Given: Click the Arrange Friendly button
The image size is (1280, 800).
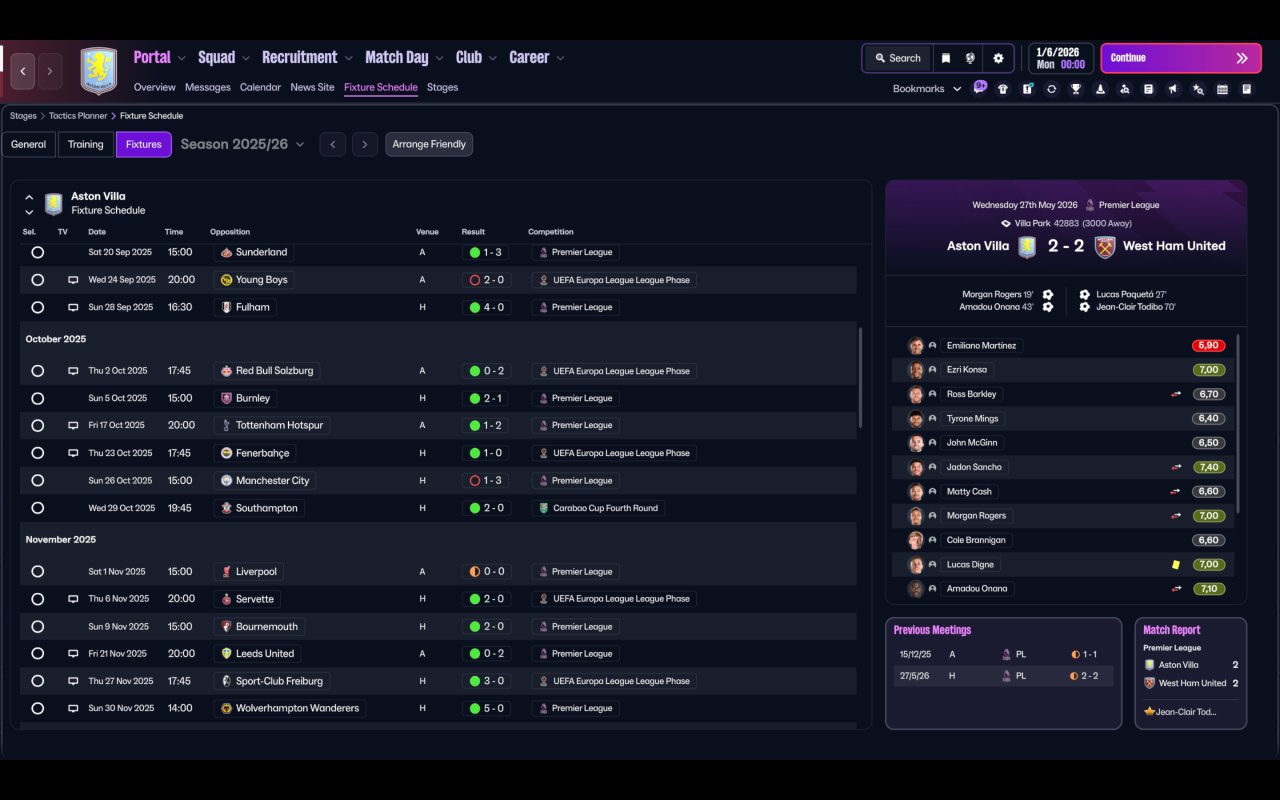Looking at the screenshot, I should pyautogui.click(x=429, y=145).
